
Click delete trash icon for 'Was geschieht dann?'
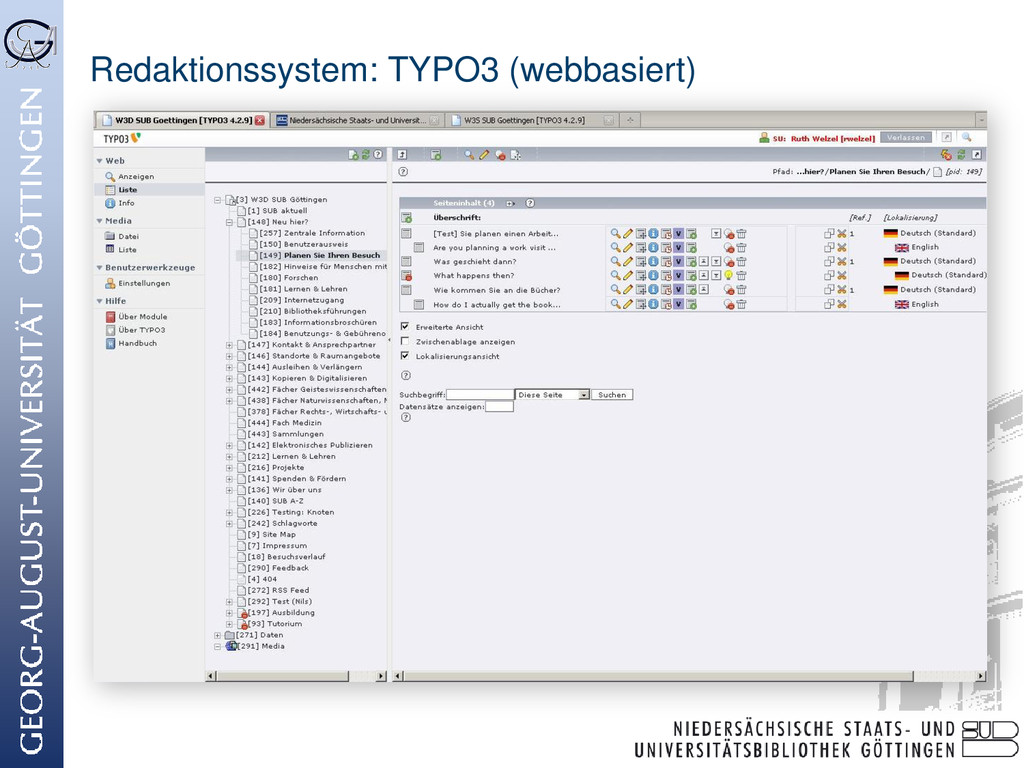(x=741, y=261)
